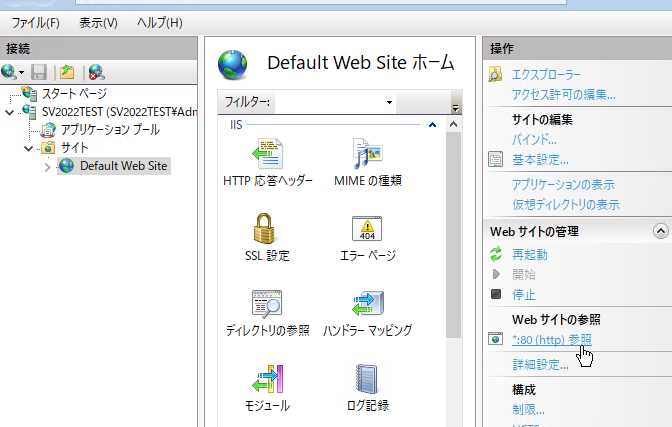Click the 再起動 link
Image resolution: width=672 pixels, height=427 pixels.
tap(530, 254)
